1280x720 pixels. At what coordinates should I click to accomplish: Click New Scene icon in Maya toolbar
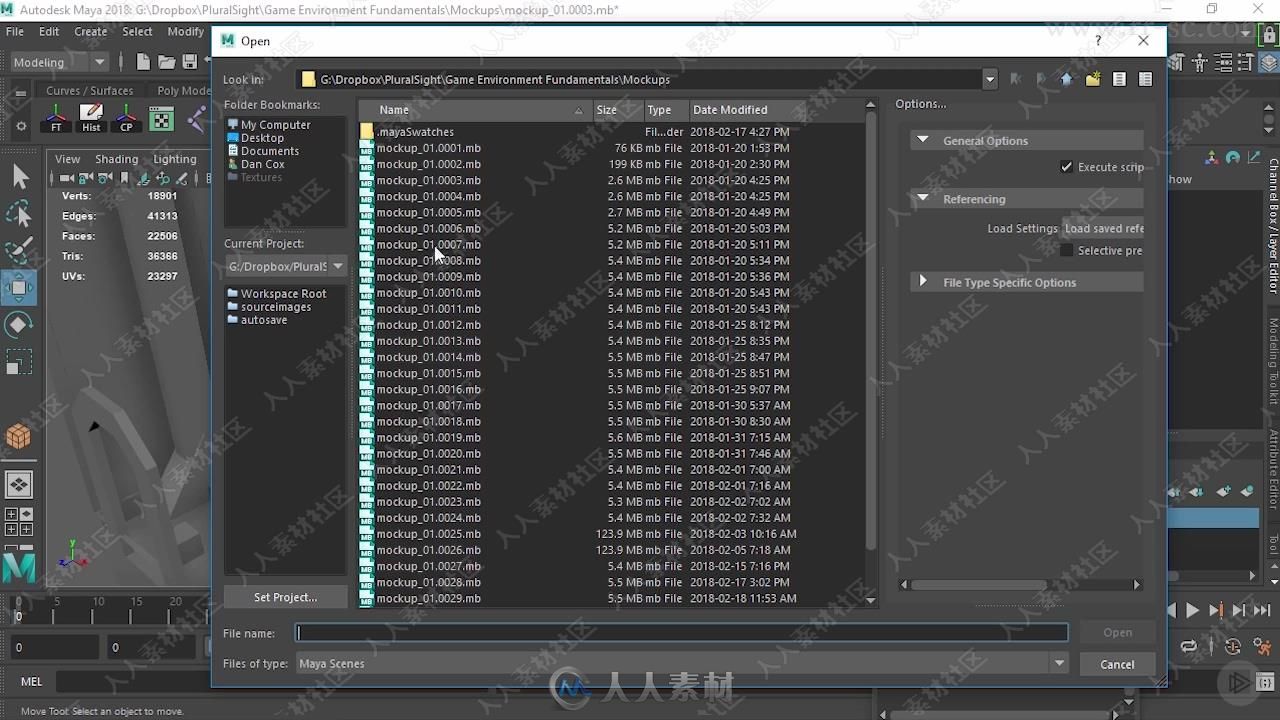pos(143,62)
